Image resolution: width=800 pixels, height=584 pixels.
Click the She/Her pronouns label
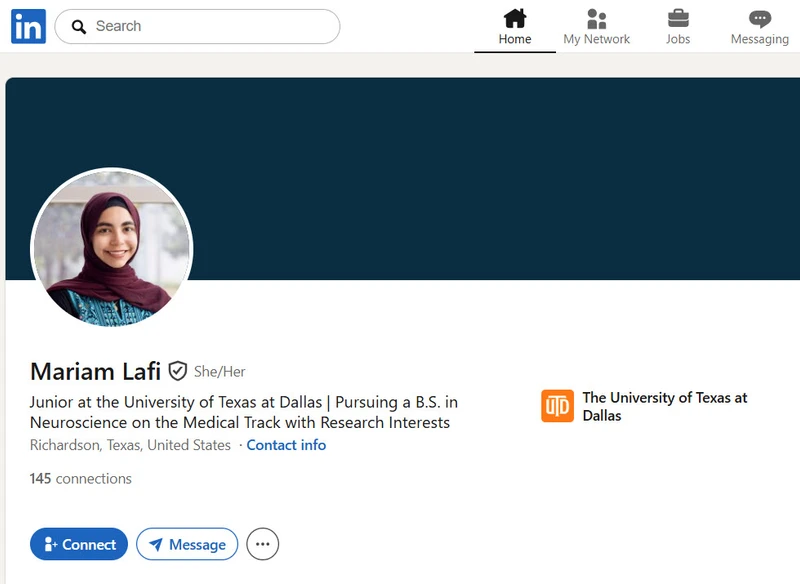coord(220,372)
